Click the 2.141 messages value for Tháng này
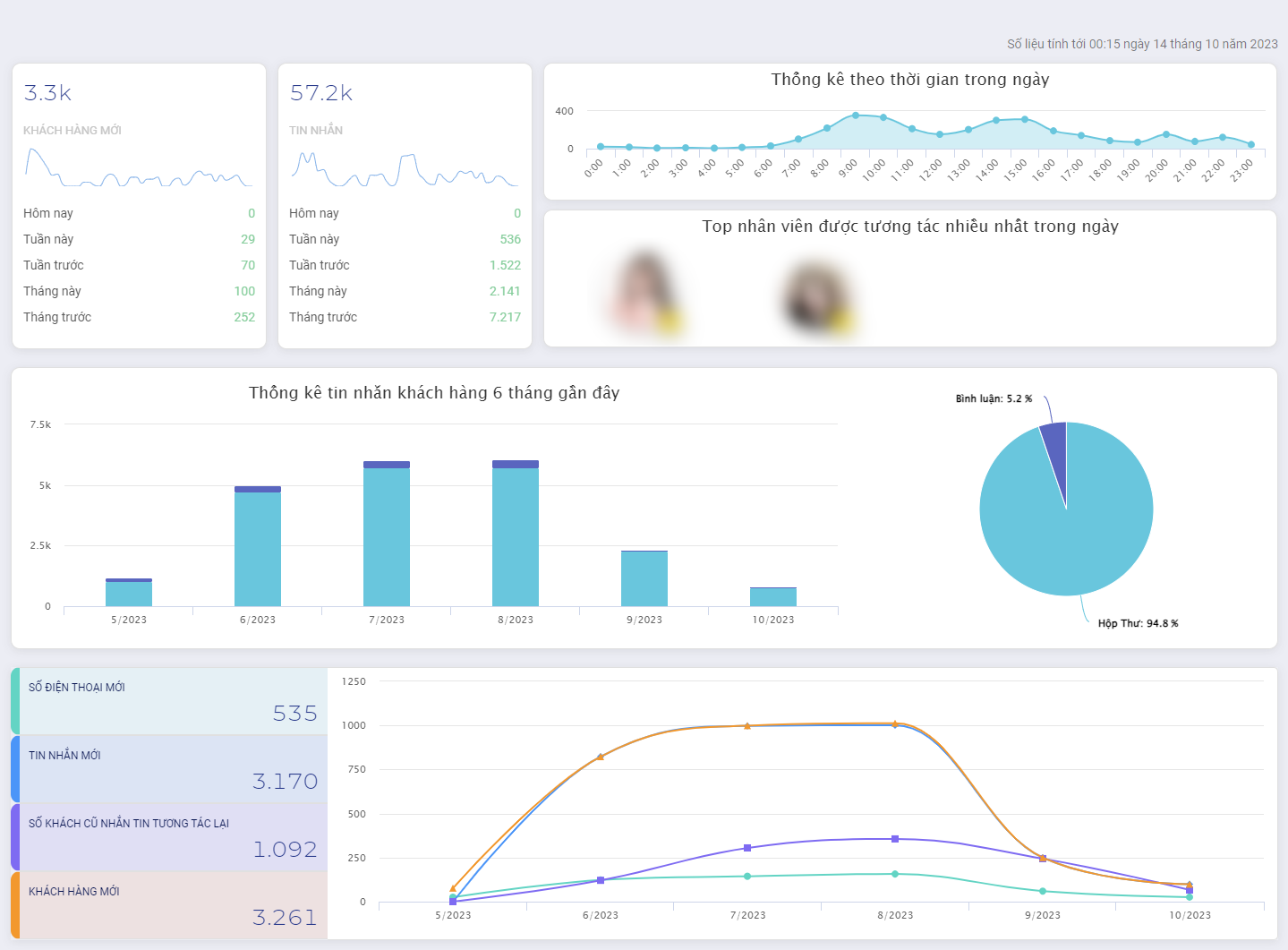1288x950 pixels. click(505, 291)
